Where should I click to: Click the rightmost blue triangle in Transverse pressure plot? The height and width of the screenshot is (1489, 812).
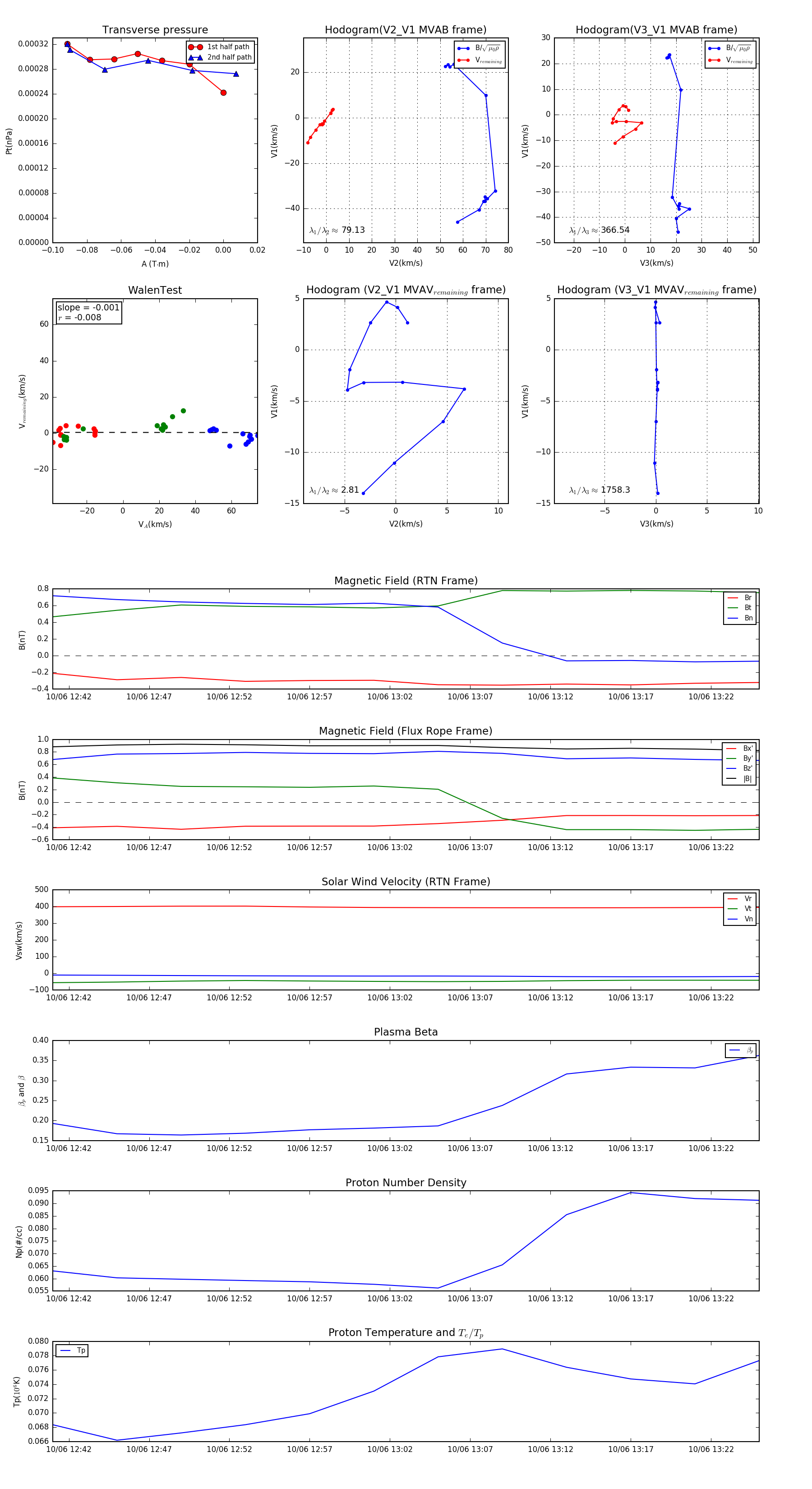236,74
